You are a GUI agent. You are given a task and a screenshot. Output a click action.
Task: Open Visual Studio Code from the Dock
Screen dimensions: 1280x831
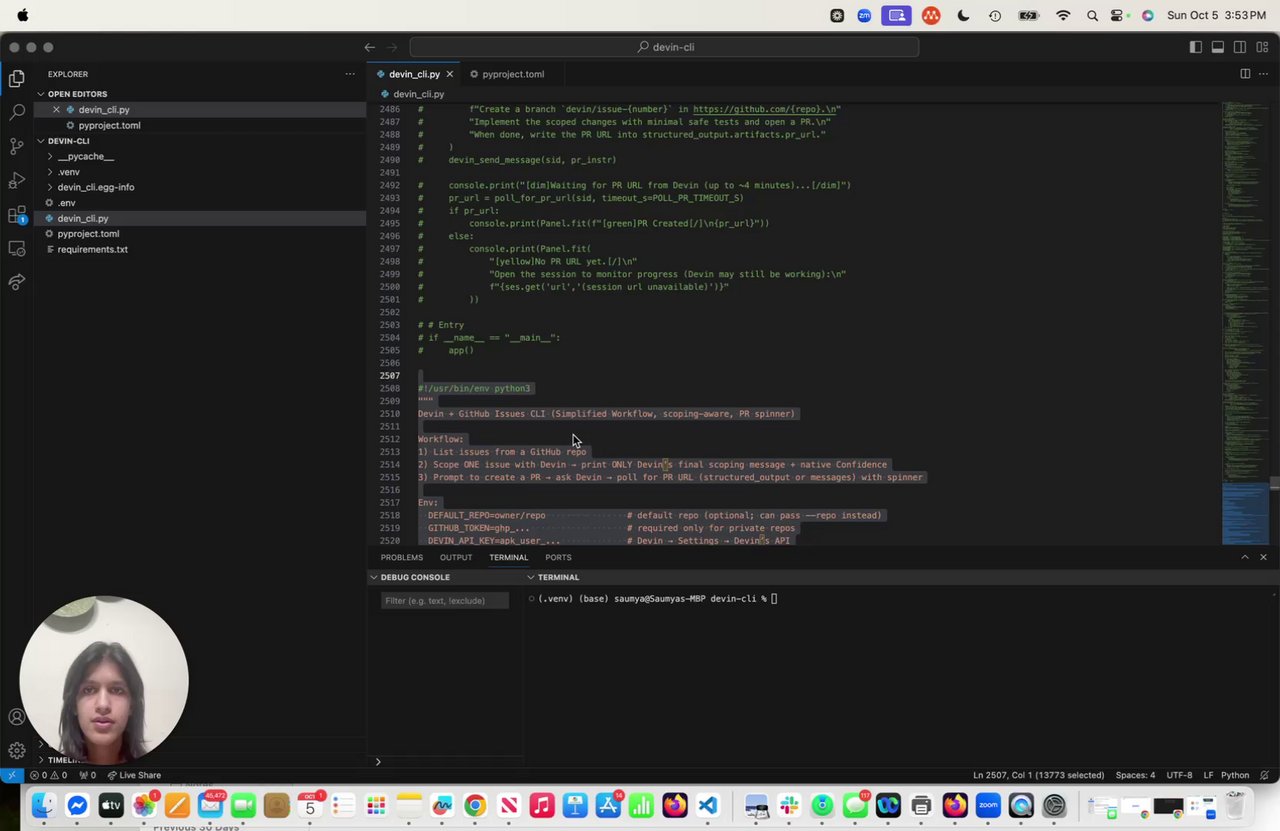tap(708, 806)
